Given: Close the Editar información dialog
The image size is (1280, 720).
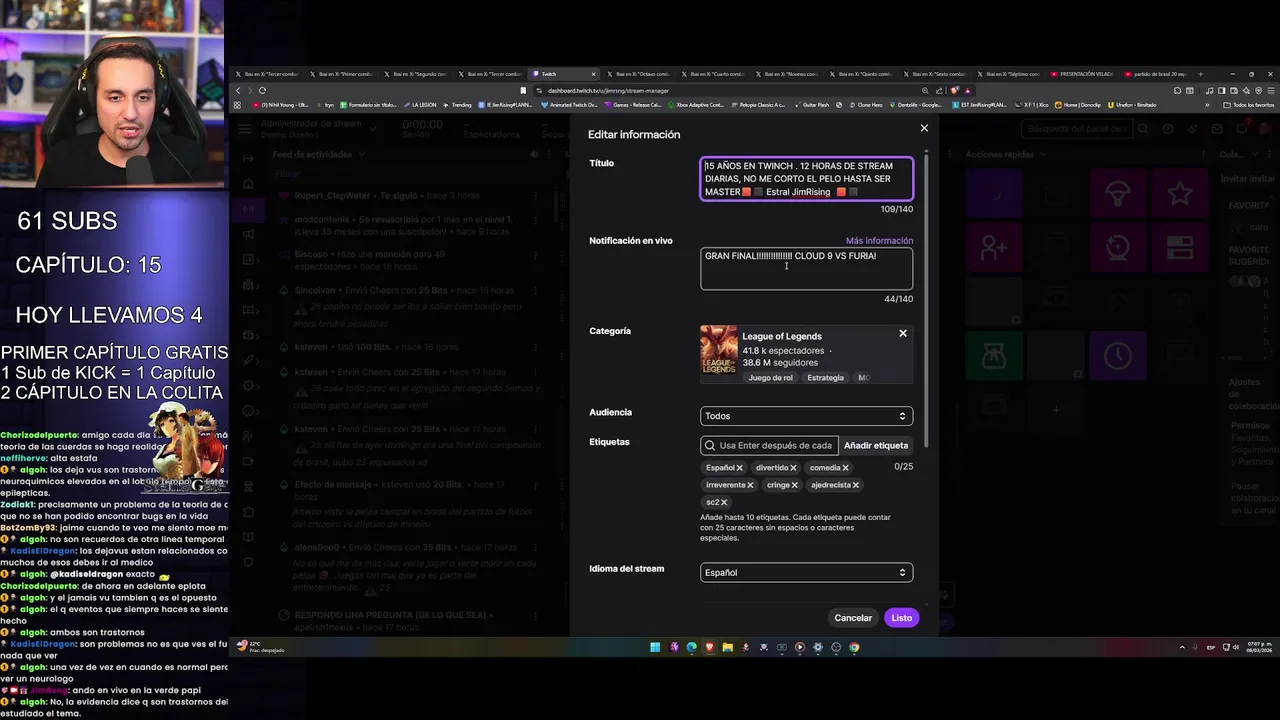Looking at the screenshot, I should pos(924,128).
